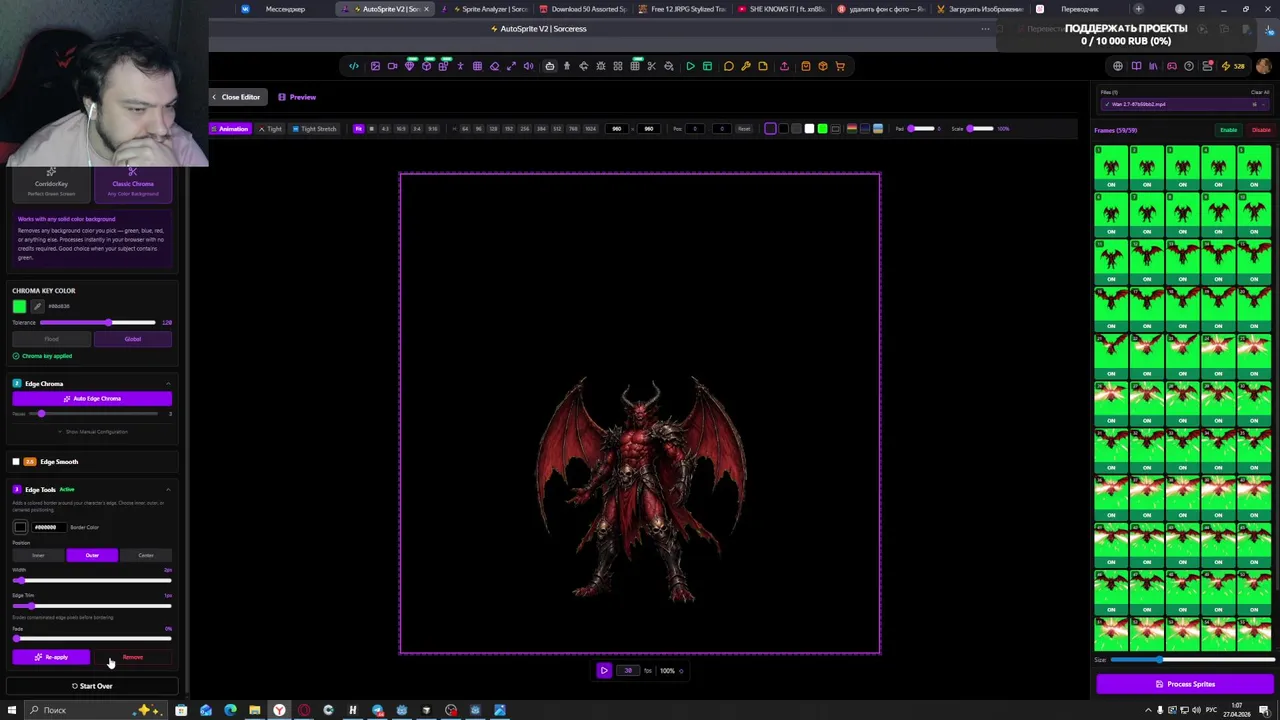
Task: Expand Show Manual Configuration
Action: click(x=92, y=431)
